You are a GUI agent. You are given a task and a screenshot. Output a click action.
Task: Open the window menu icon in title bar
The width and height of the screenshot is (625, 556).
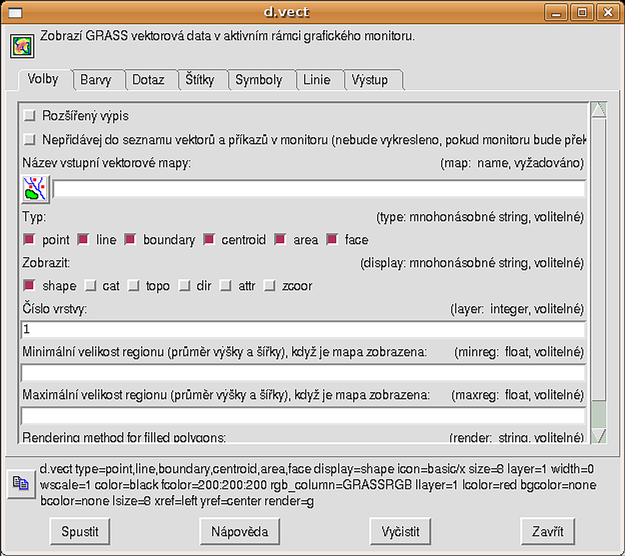(15, 13)
